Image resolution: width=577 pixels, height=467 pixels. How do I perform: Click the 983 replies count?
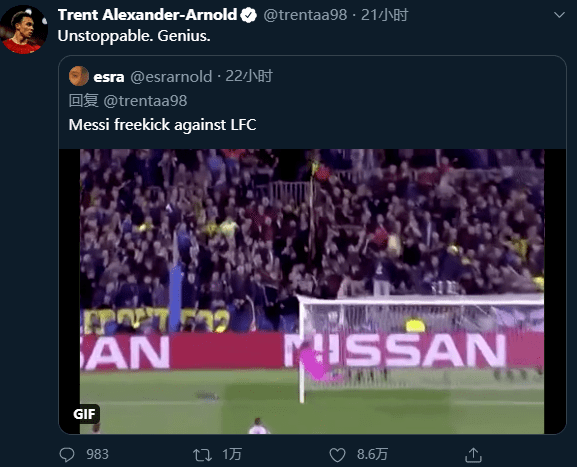(98, 454)
